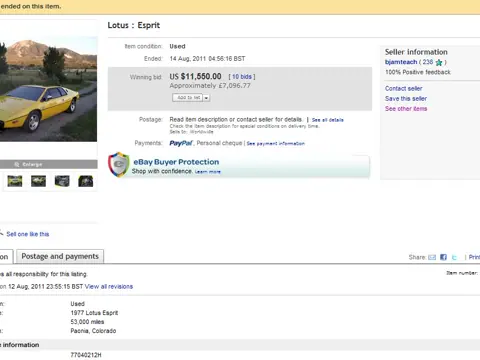Viewport: 480px width, 360px height.
Task: Click the seller feedback score 238
Action: [x=428, y=62]
